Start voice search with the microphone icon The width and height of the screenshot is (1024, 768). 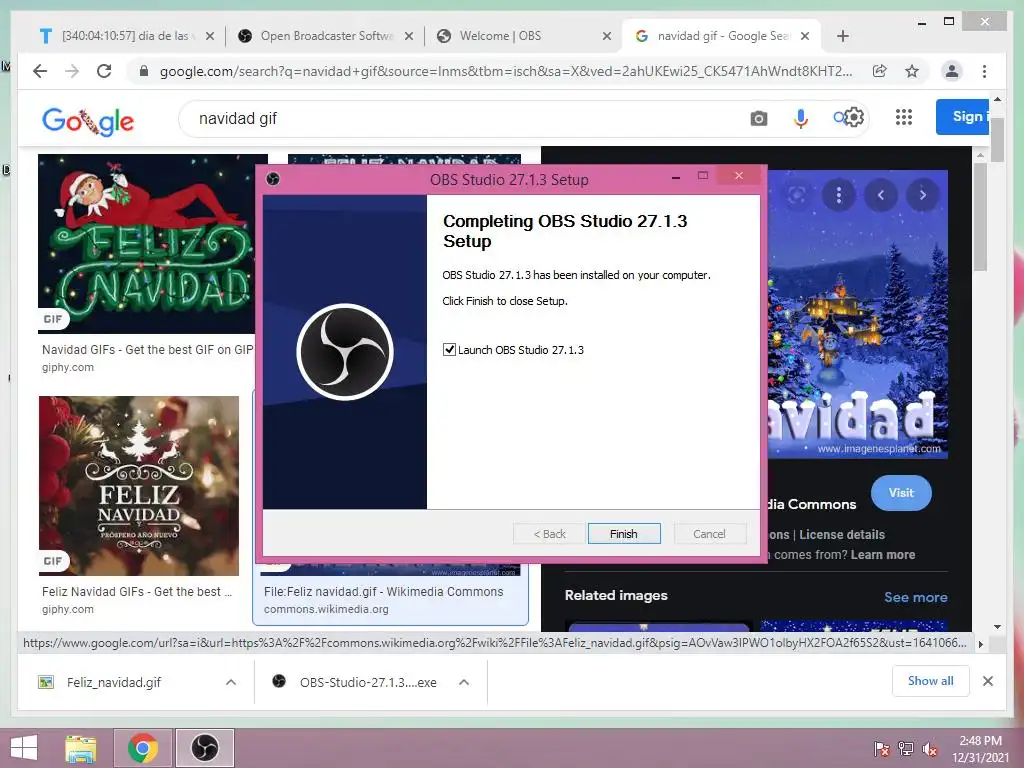801,118
